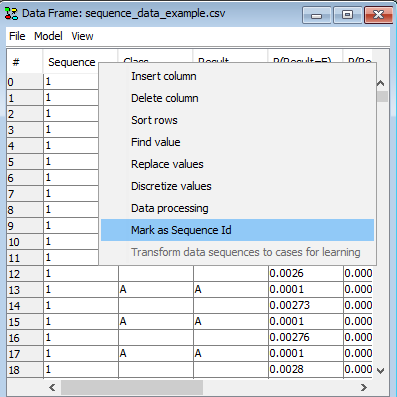Click the application icon in the title bar
This screenshot has width=397, height=397.
point(11,14)
